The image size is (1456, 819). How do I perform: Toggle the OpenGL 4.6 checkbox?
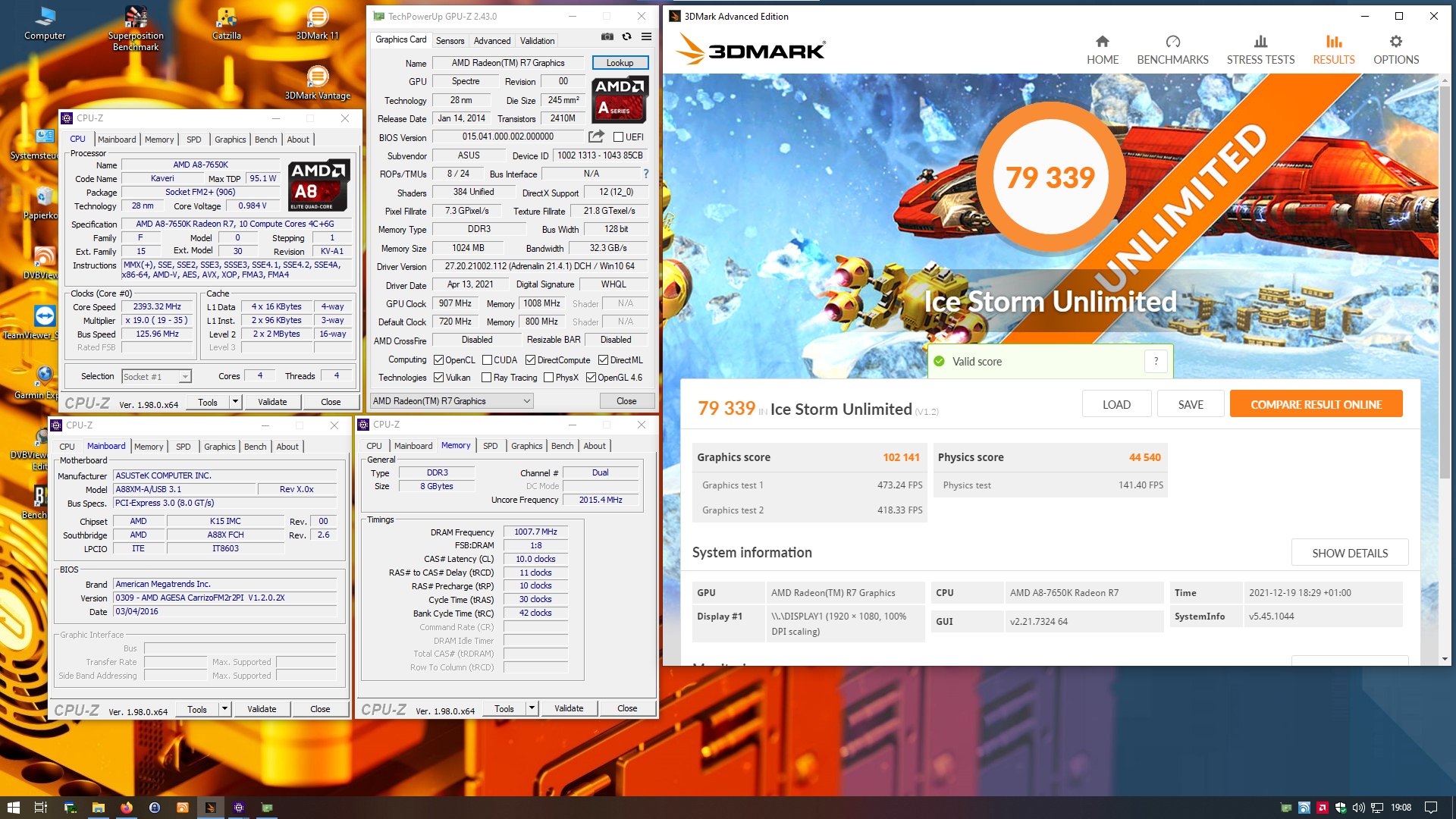pos(591,378)
